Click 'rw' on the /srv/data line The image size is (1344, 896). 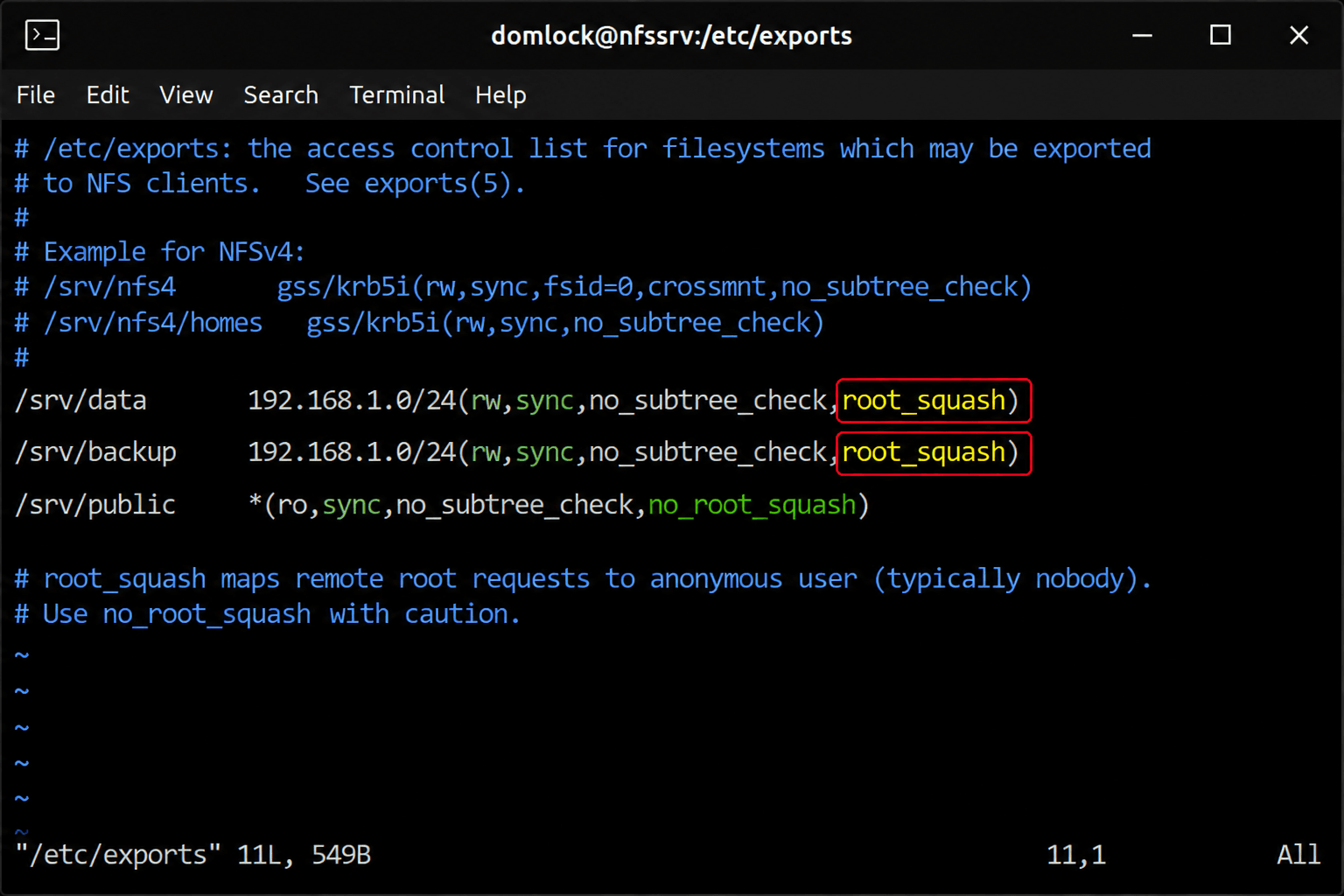point(486,402)
